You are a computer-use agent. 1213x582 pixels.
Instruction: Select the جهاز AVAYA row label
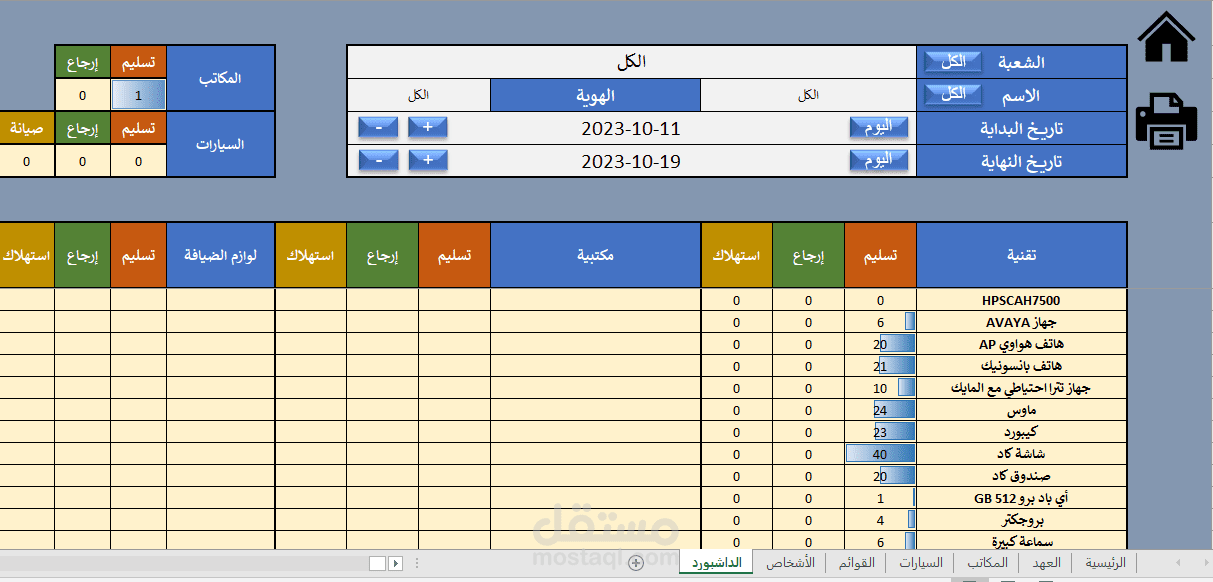coord(1021,322)
